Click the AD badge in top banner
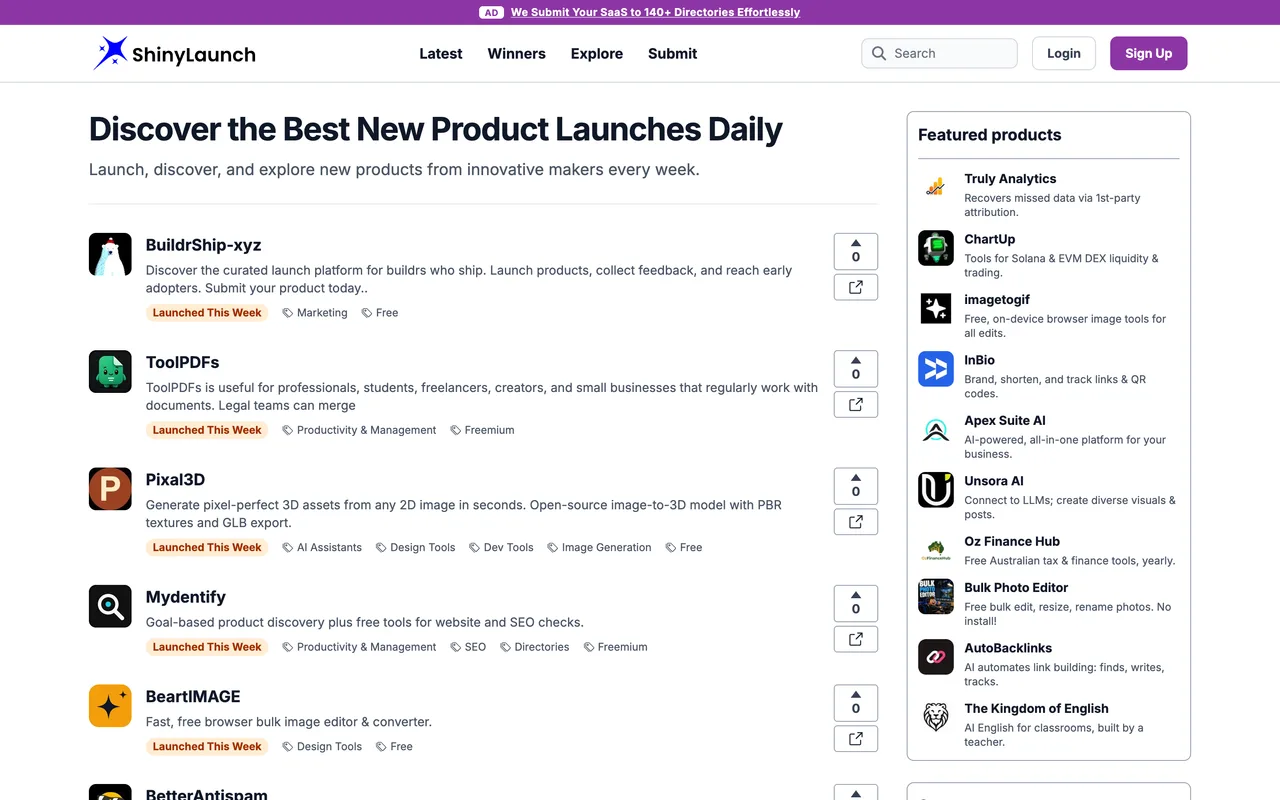The height and width of the screenshot is (800, 1280). click(x=491, y=12)
